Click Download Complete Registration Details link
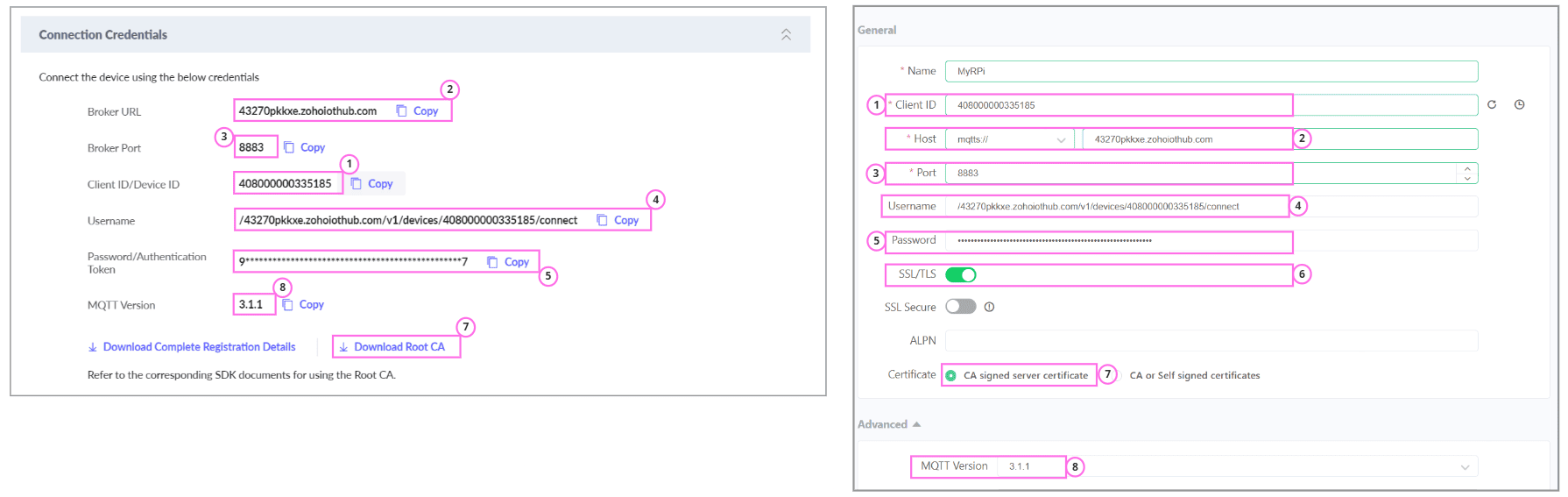This screenshot has width=1568, height=497. tap(192, 347)
